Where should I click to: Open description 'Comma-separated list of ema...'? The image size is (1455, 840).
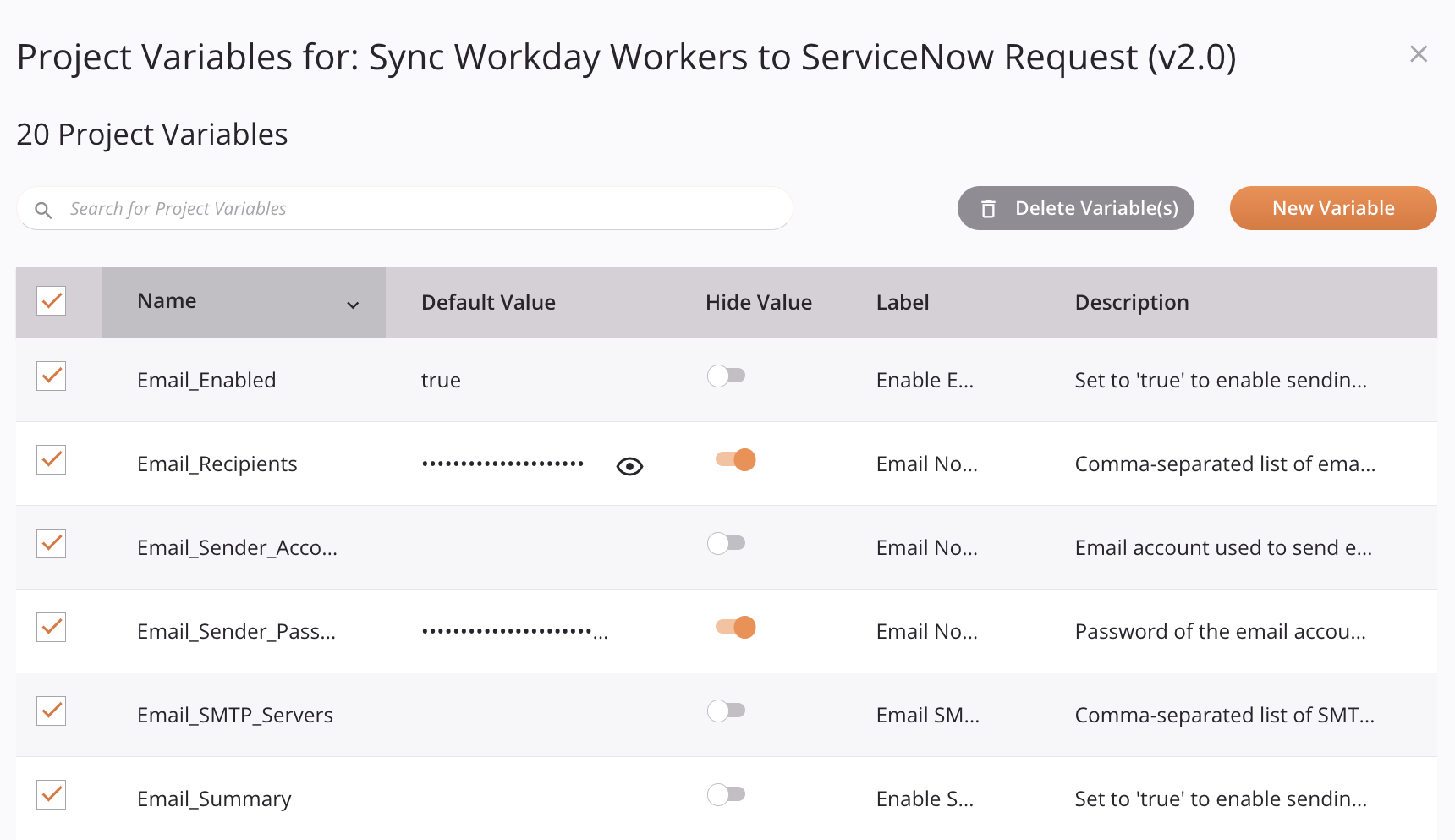click(x=1225, y=464)
